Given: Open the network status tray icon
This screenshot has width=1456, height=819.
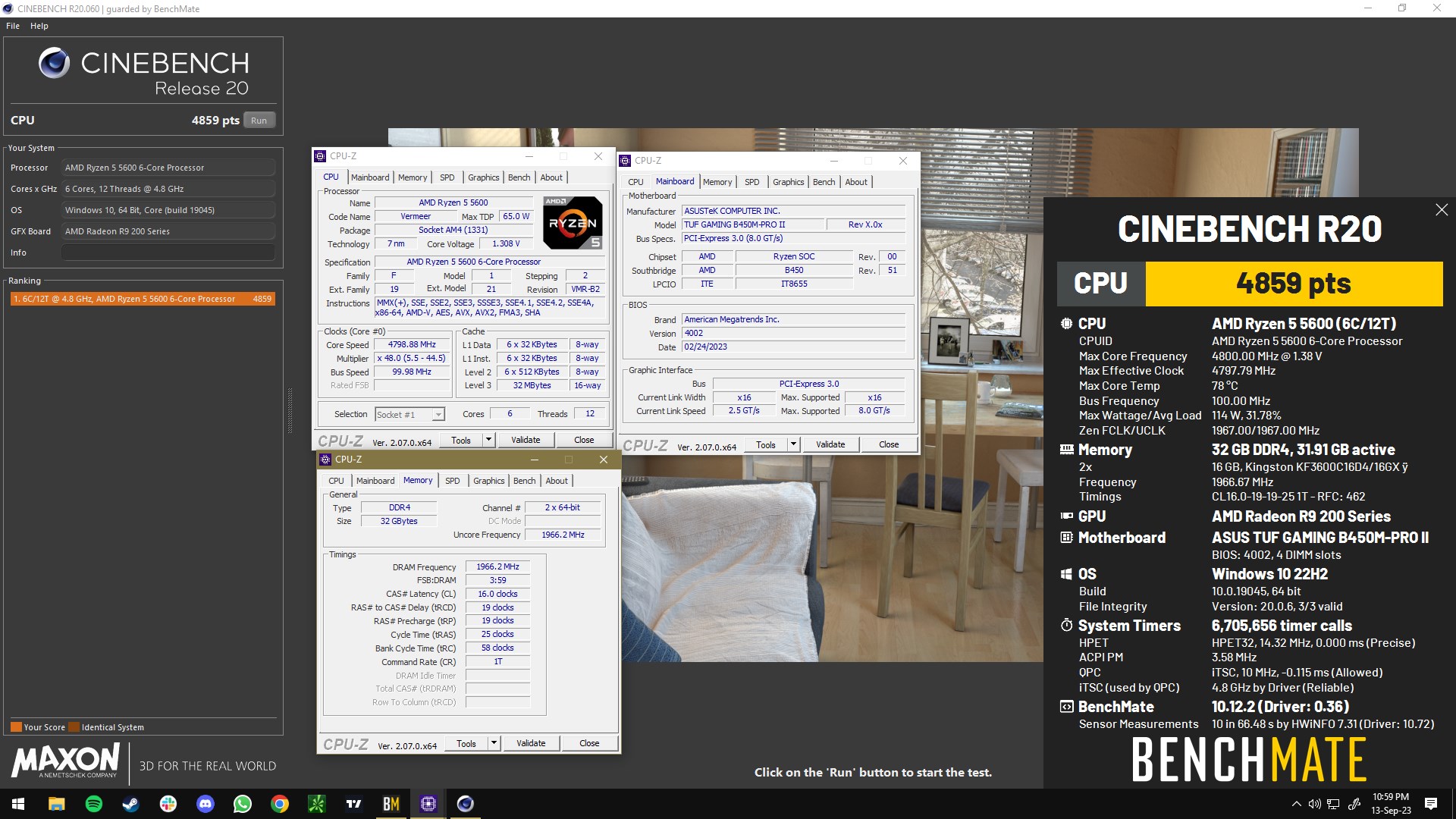Looking at the screenshot, I should point(1334,804).
